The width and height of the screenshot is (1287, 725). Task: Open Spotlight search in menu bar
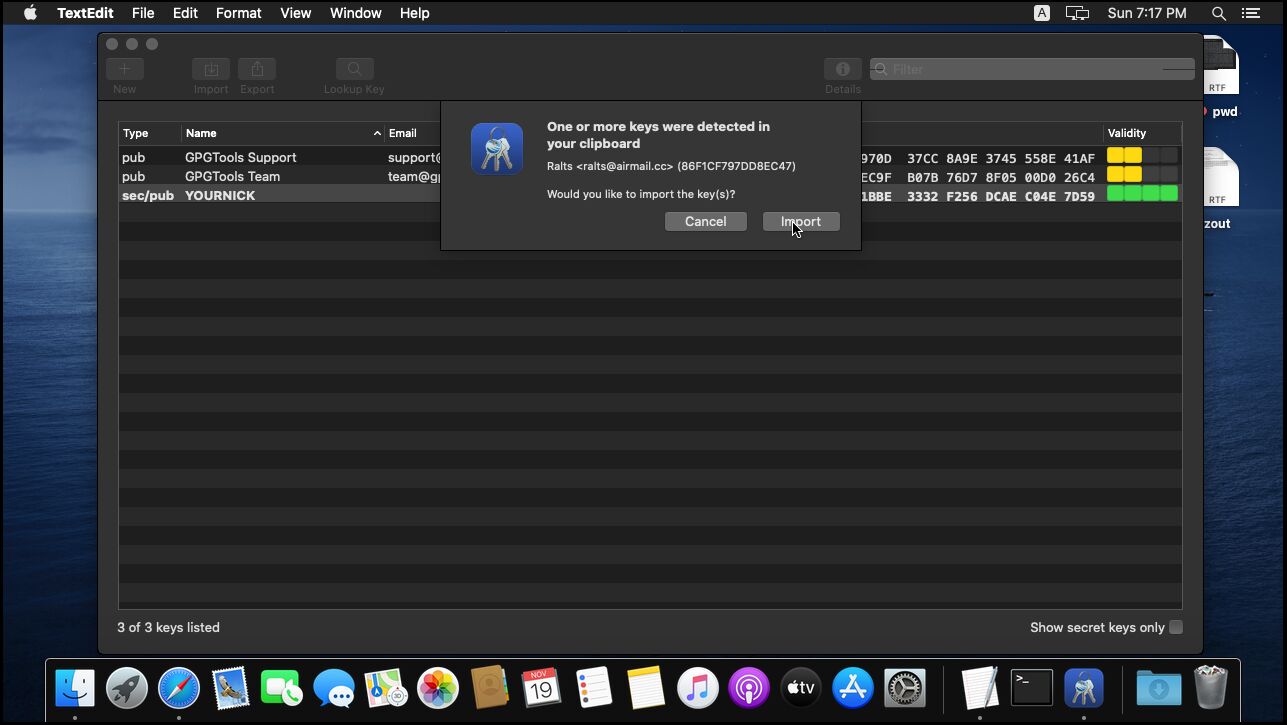pyautogui.click(x=1218, y=13)
